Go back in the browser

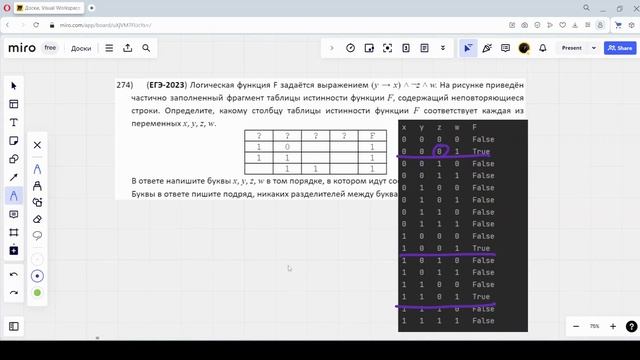point(7,25)
